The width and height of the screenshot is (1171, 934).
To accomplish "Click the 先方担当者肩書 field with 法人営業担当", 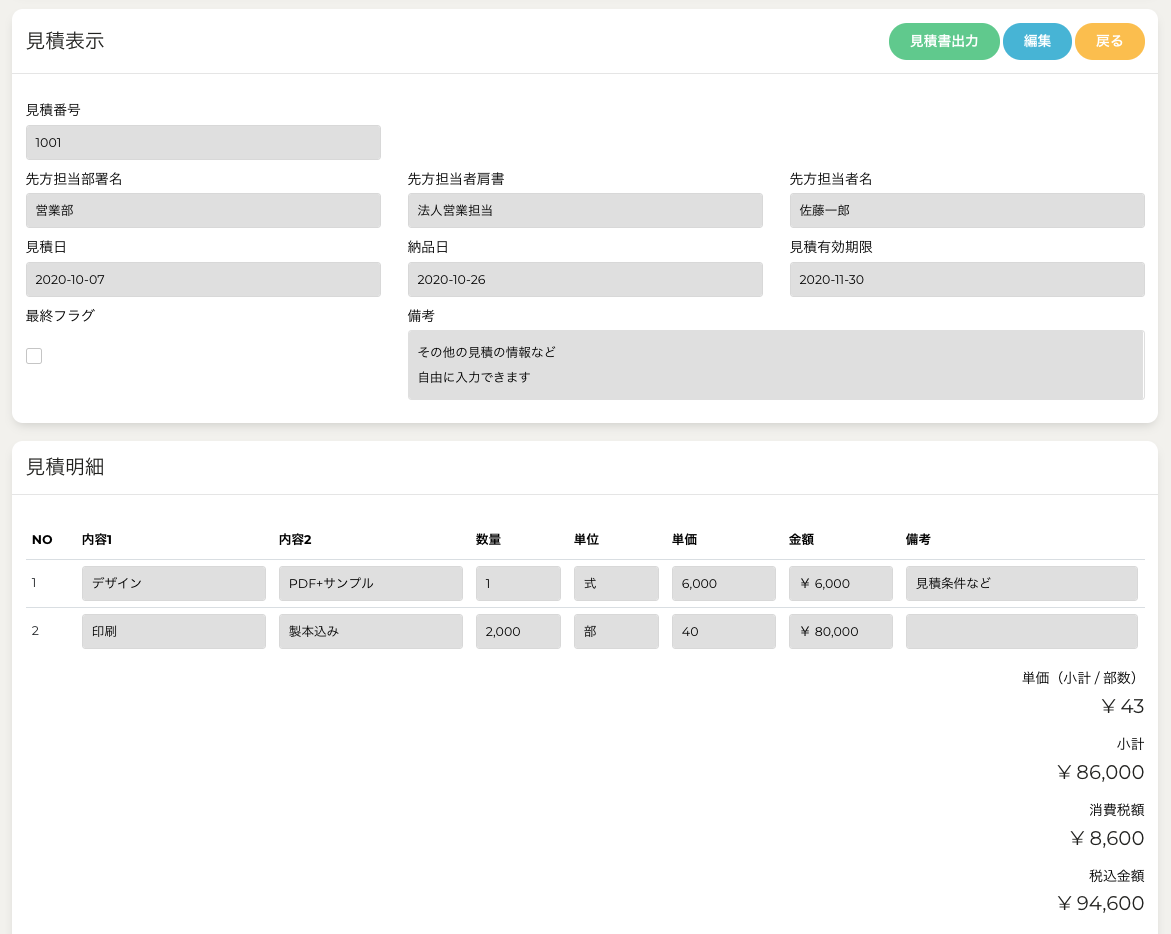I will click(585, 211).
